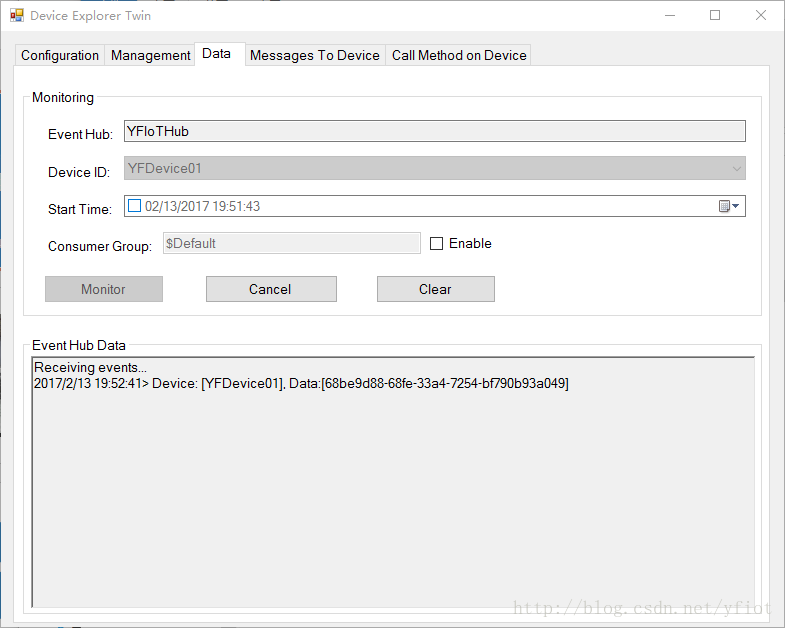Viewport: 785px width, 628px height.
Task: Open the Management tab
Action: pyautogui.click(x=150, y=55)
